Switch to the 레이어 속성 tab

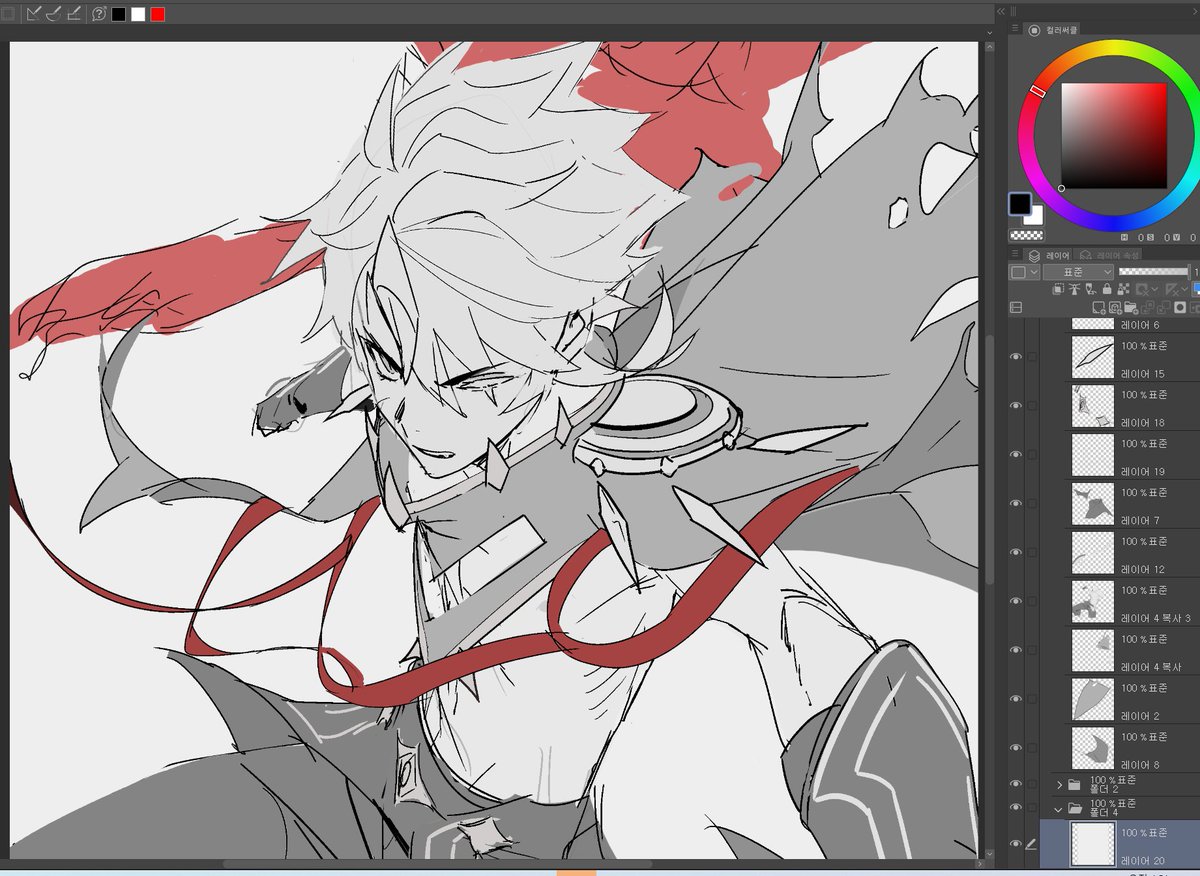point(1106,255)
